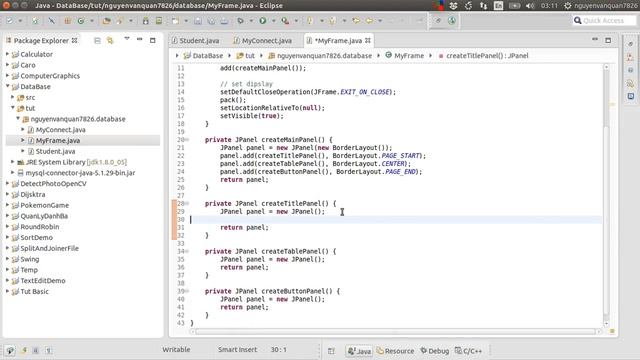Collapse the createMainPanel method fold marker
Viewport: 640px width, 360px height.
pos(187,140)
